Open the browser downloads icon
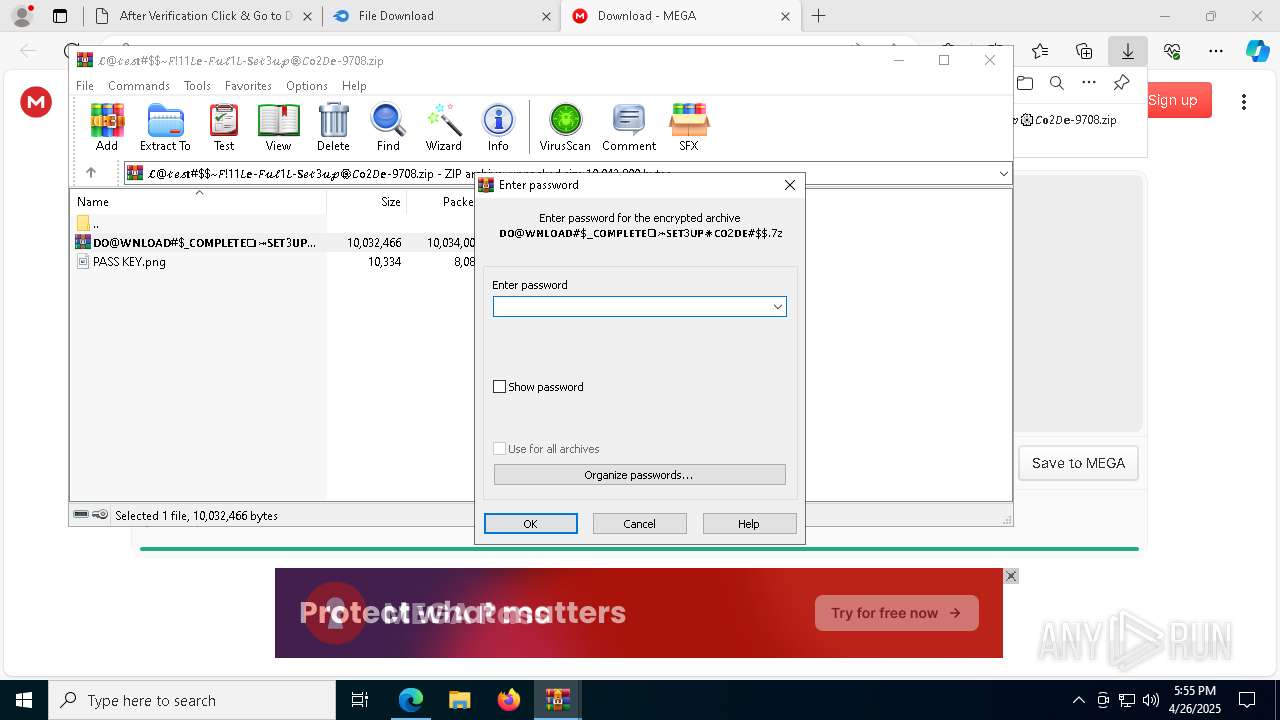 [1127, 51]
